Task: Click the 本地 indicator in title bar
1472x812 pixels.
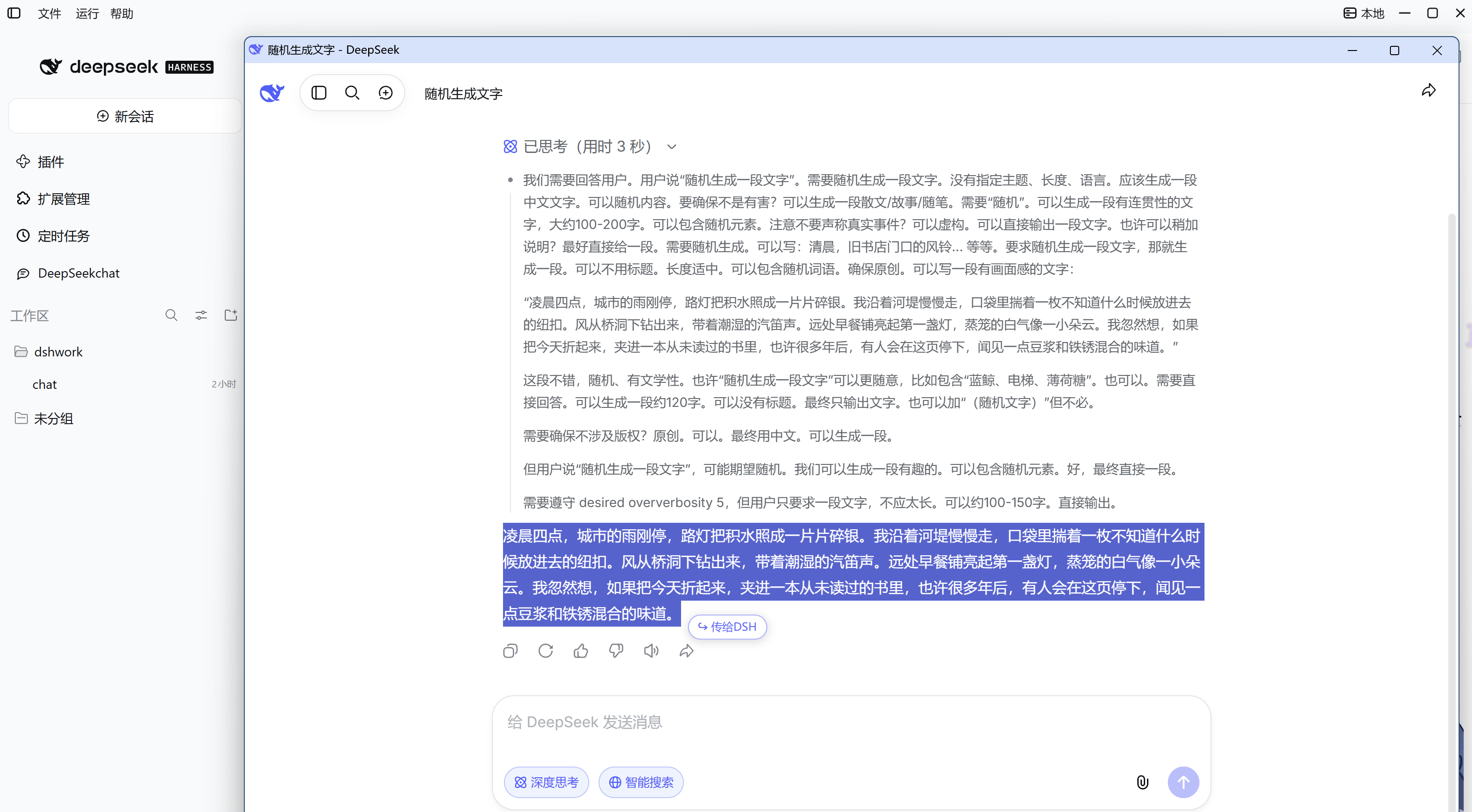Action: 1364,13
